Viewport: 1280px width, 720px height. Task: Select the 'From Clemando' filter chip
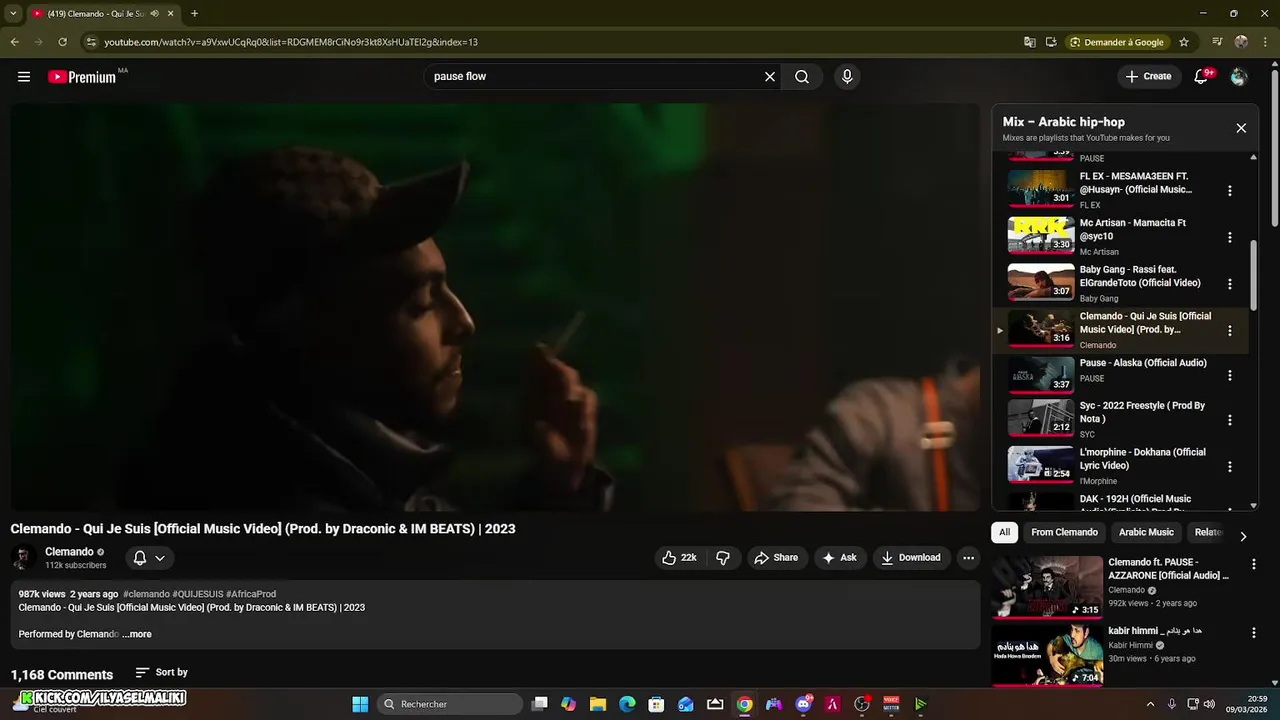(x=1064, y=532)
